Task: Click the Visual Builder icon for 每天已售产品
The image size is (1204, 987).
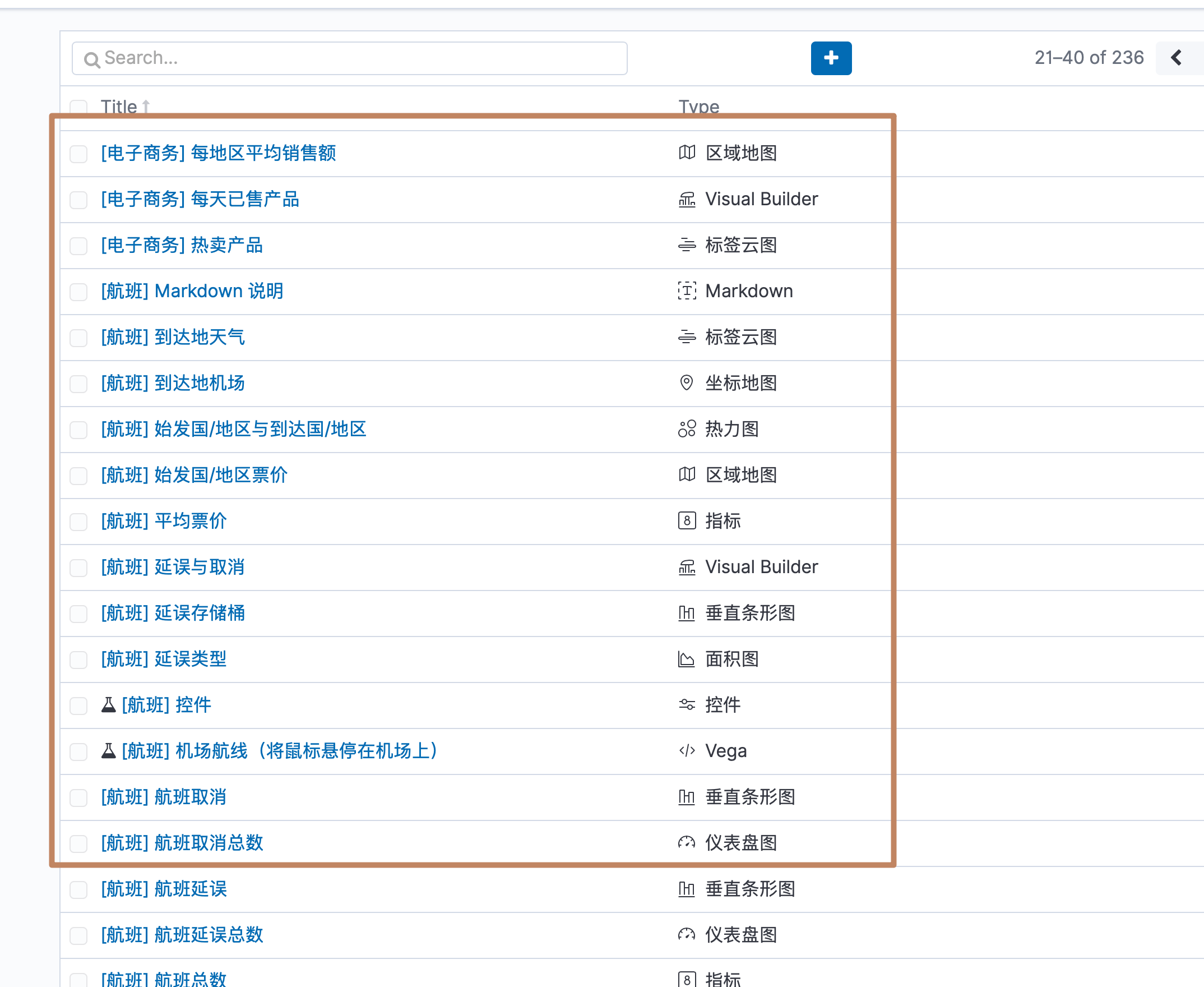Action: click(687, 199)
